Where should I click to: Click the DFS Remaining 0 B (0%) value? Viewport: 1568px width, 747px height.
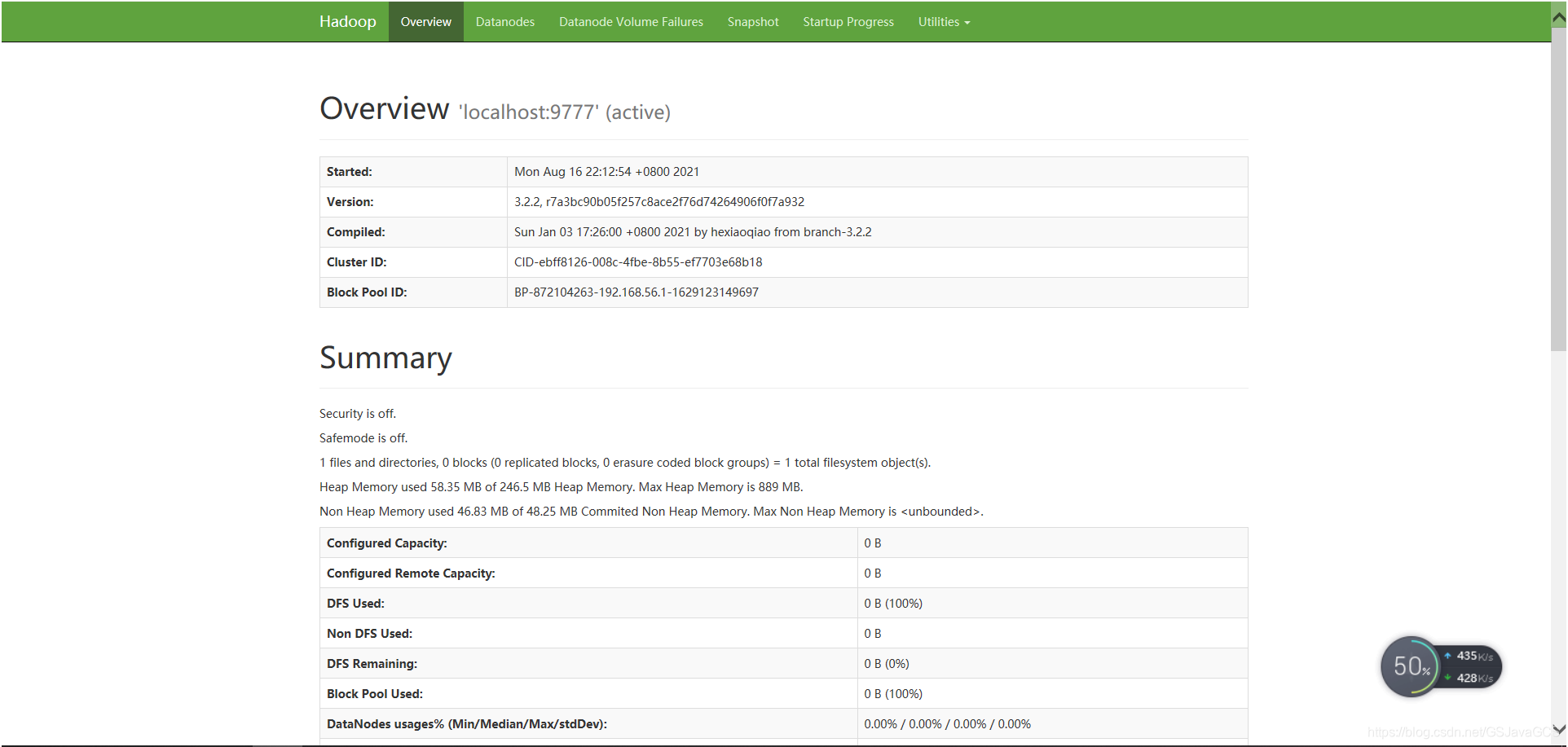pos(887,664)
